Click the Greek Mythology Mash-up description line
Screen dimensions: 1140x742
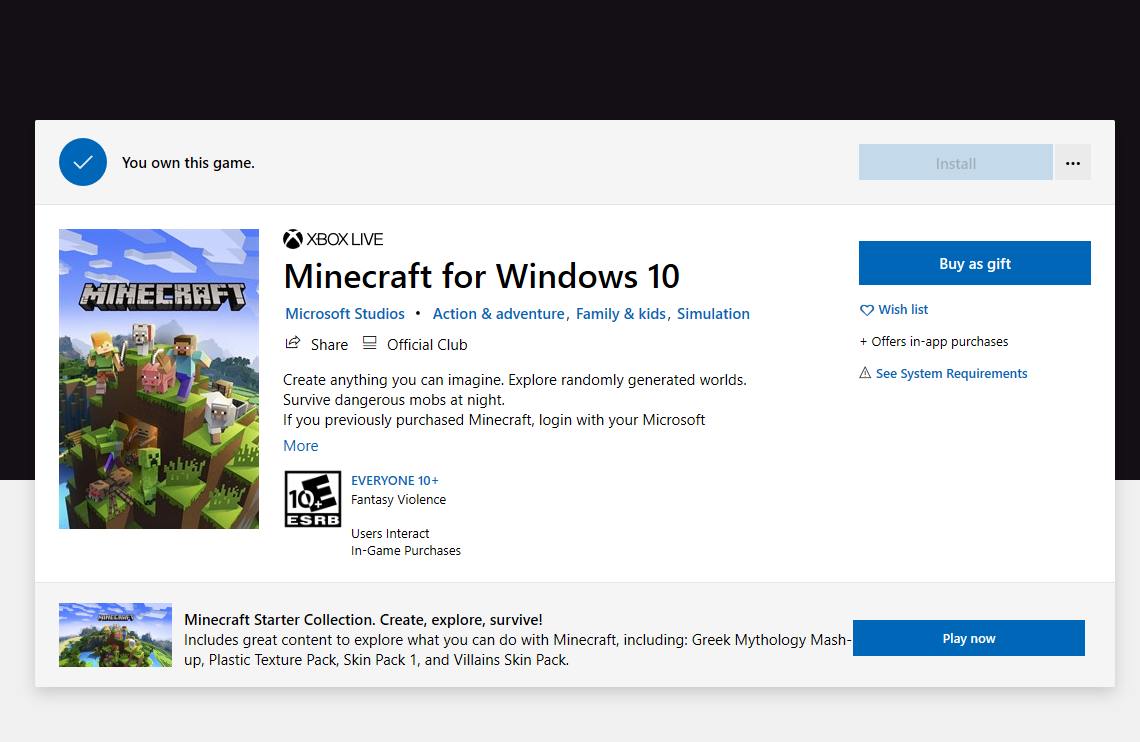517,650
